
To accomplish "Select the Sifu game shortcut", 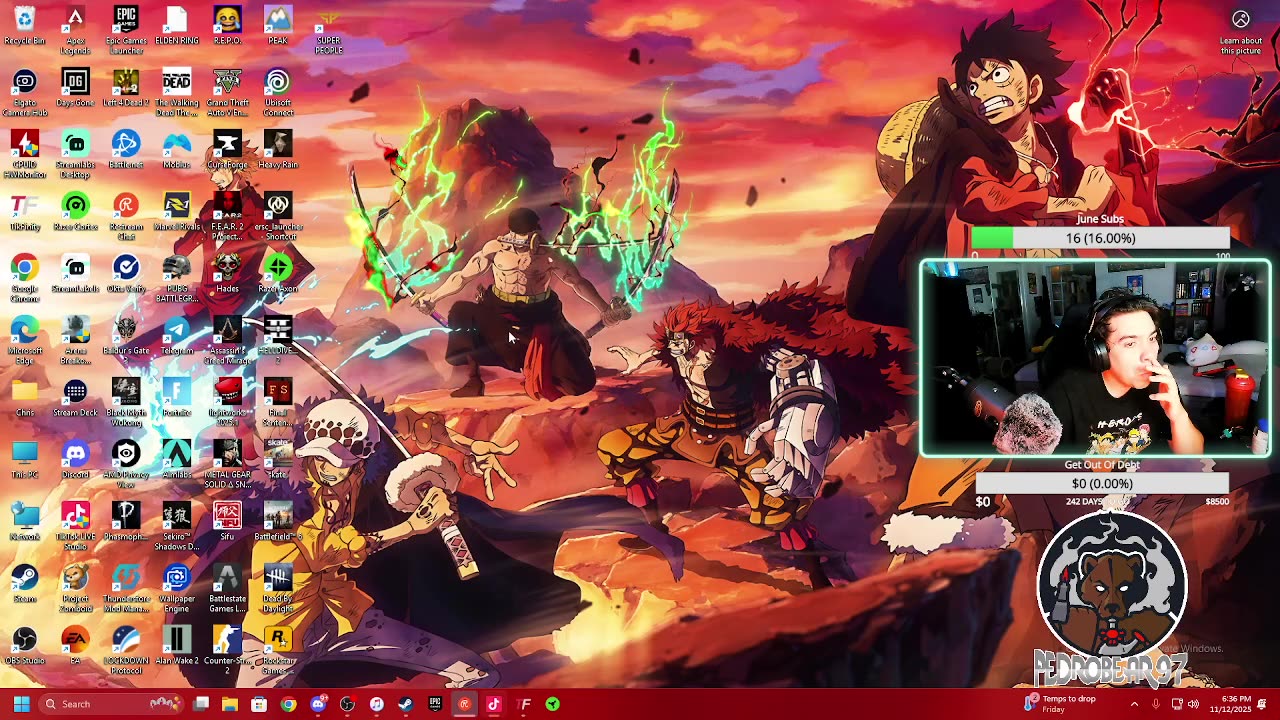I will (x=227, y=522).
